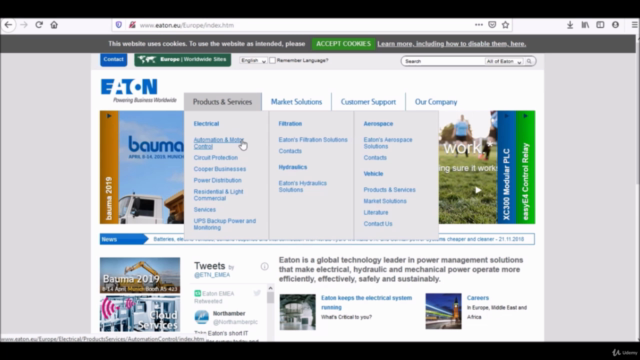Open Eaton's Hydraulics Solutions link

(302, 187)
